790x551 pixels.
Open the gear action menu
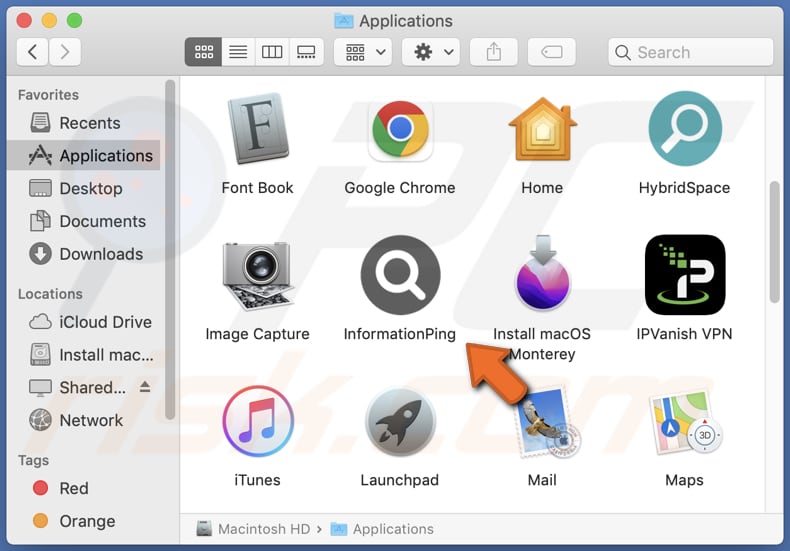click(x=431, y=52)
